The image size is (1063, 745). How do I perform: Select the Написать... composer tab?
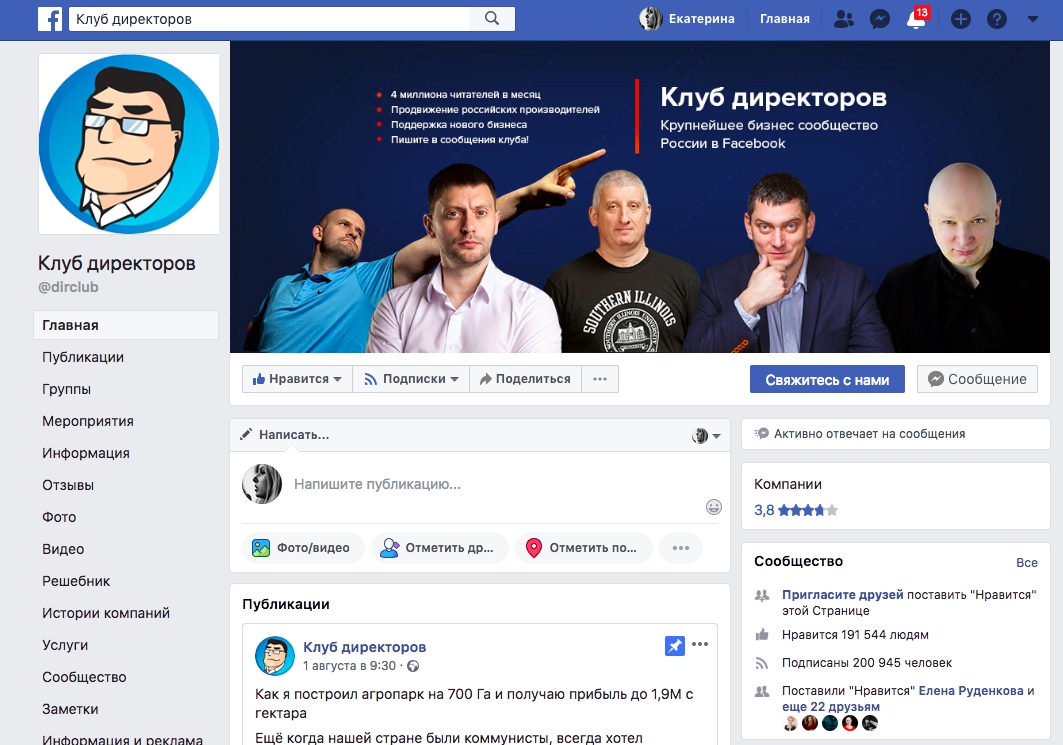tap(285, 435)
